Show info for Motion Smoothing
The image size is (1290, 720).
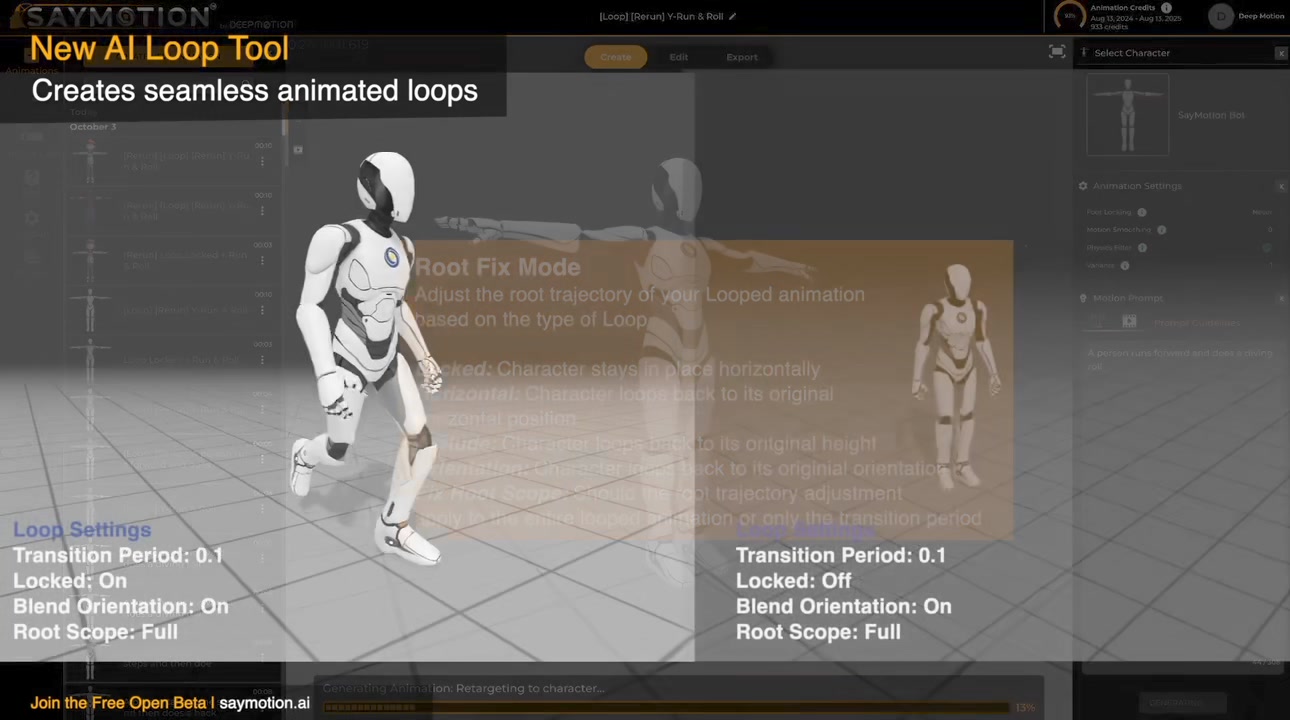pyautogui.click(x=1162, y=230)
